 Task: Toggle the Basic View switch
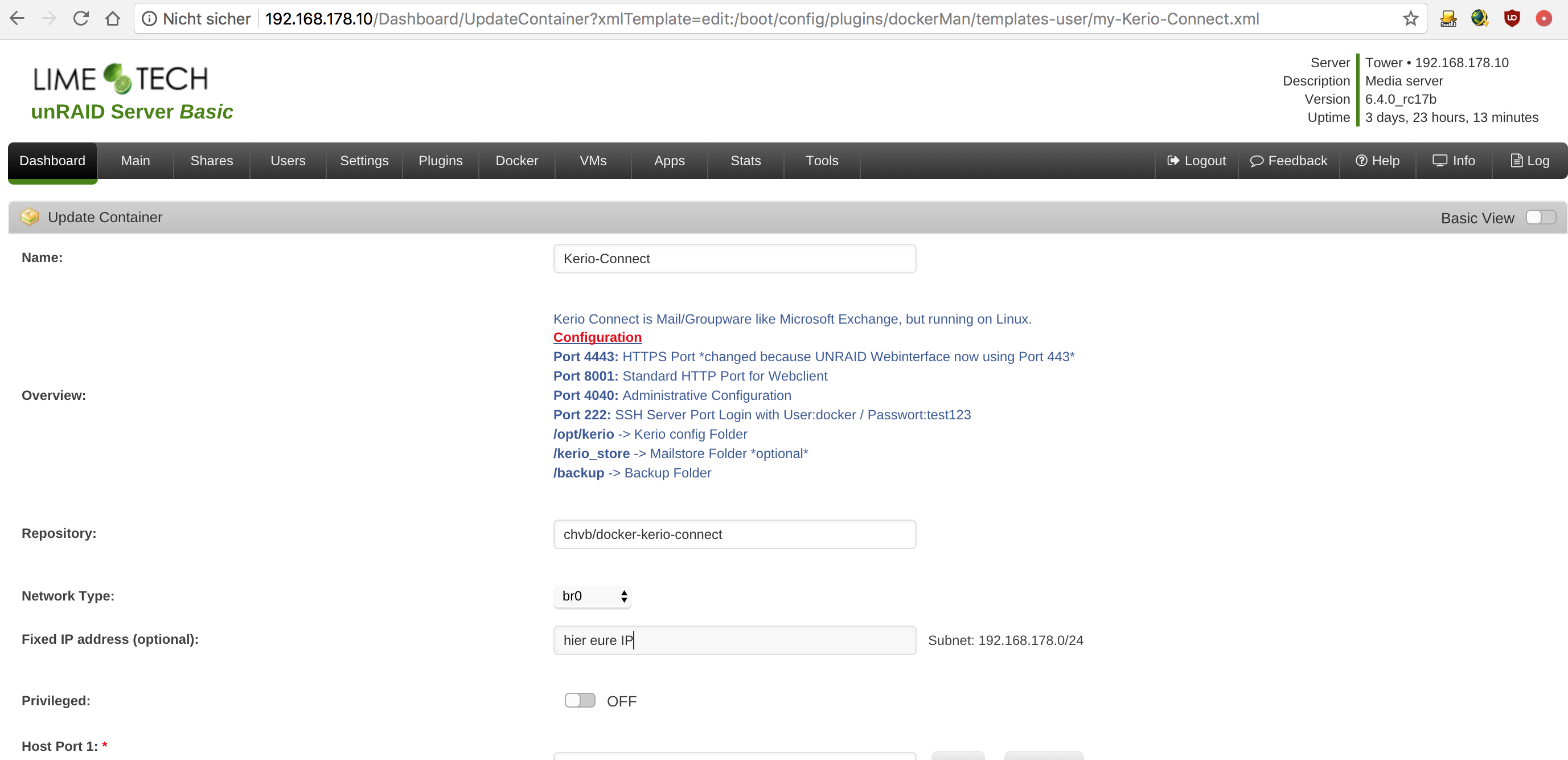(x=1541, y=218)
